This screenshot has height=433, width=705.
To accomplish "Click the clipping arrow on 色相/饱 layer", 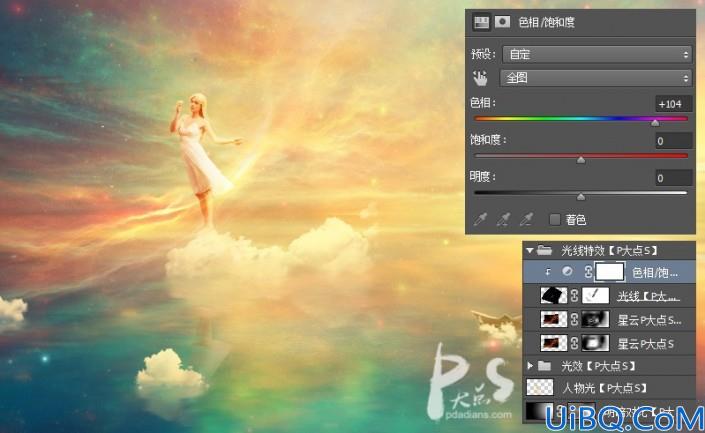I will click(x=548, y=272).
